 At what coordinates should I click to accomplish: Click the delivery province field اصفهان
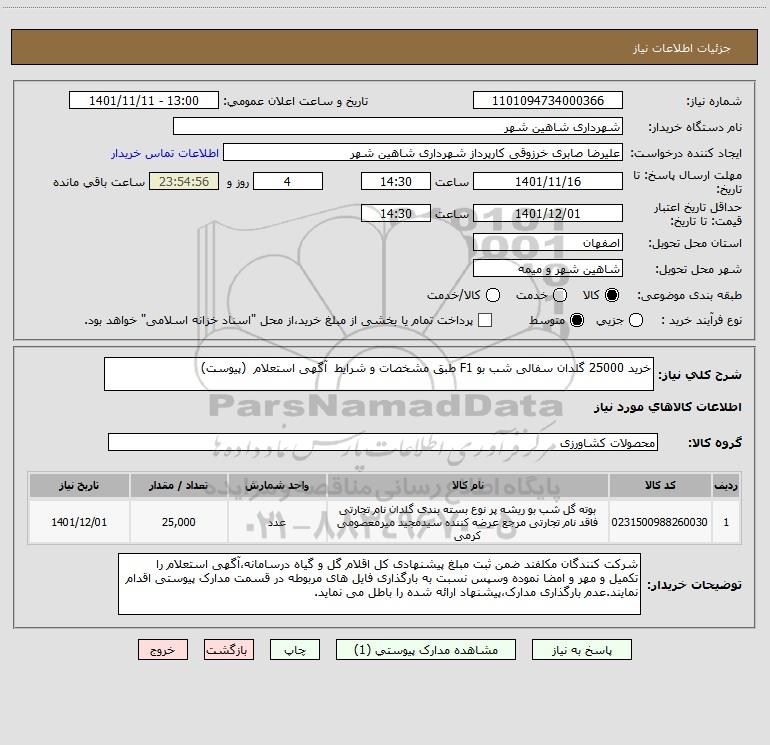(548, 243)
